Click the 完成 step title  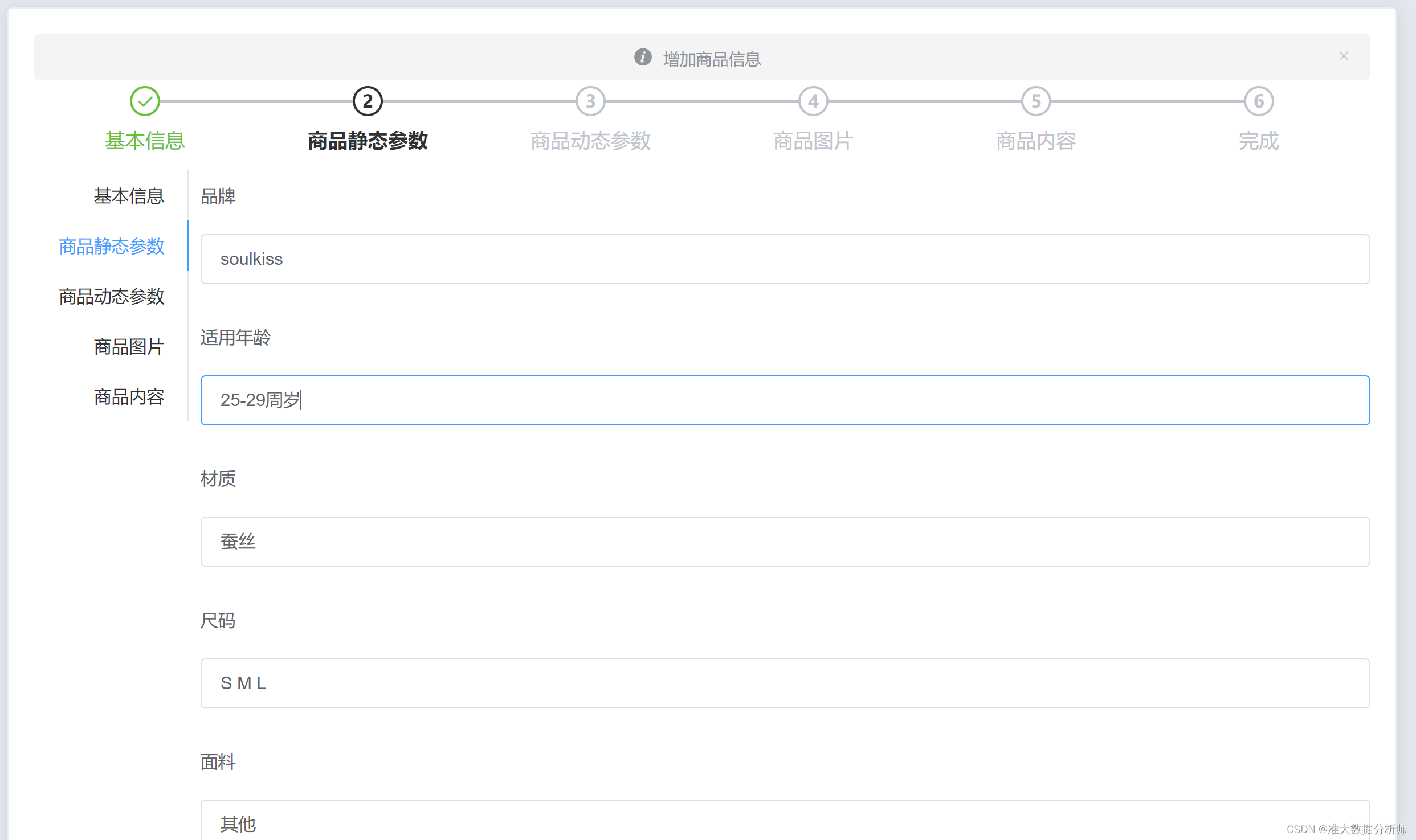click(x=1258, y=141)
